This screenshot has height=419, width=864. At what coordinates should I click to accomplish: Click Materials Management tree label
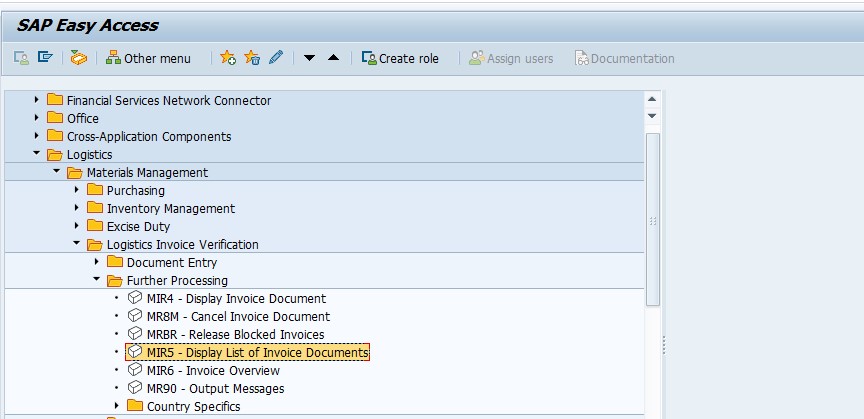click(x=147, y=173)
